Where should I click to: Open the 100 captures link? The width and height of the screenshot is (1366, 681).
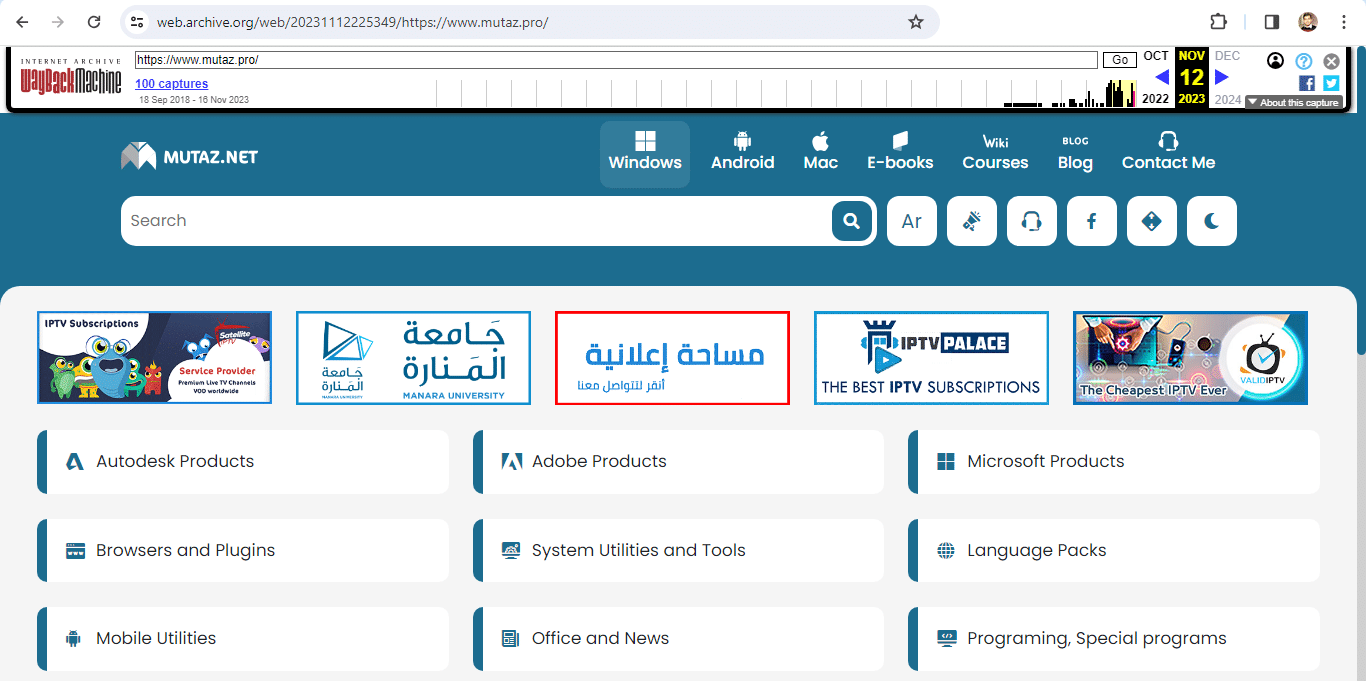click(x=172, y=84)
